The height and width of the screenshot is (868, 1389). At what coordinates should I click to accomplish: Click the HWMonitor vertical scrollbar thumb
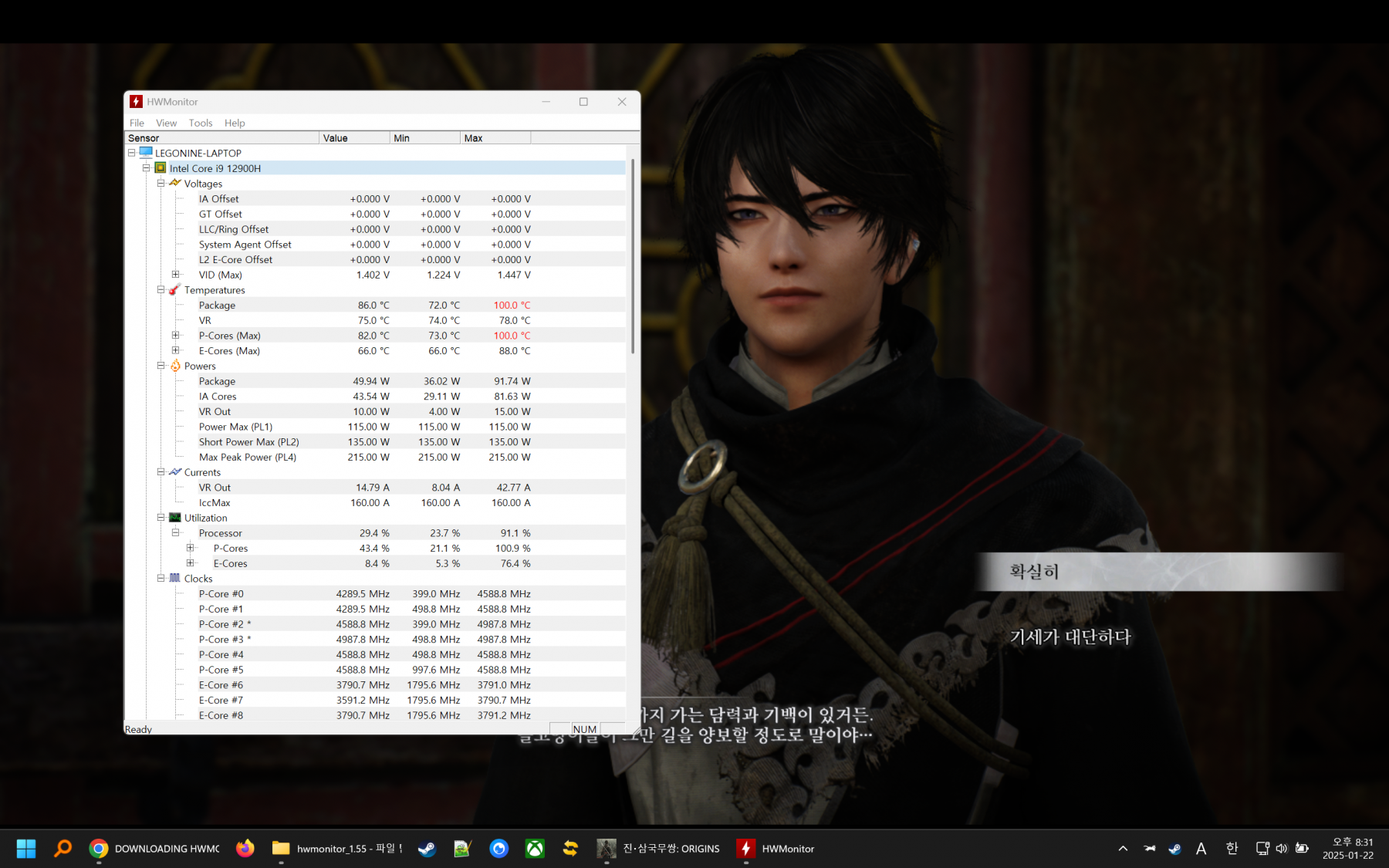click(633, 255)
